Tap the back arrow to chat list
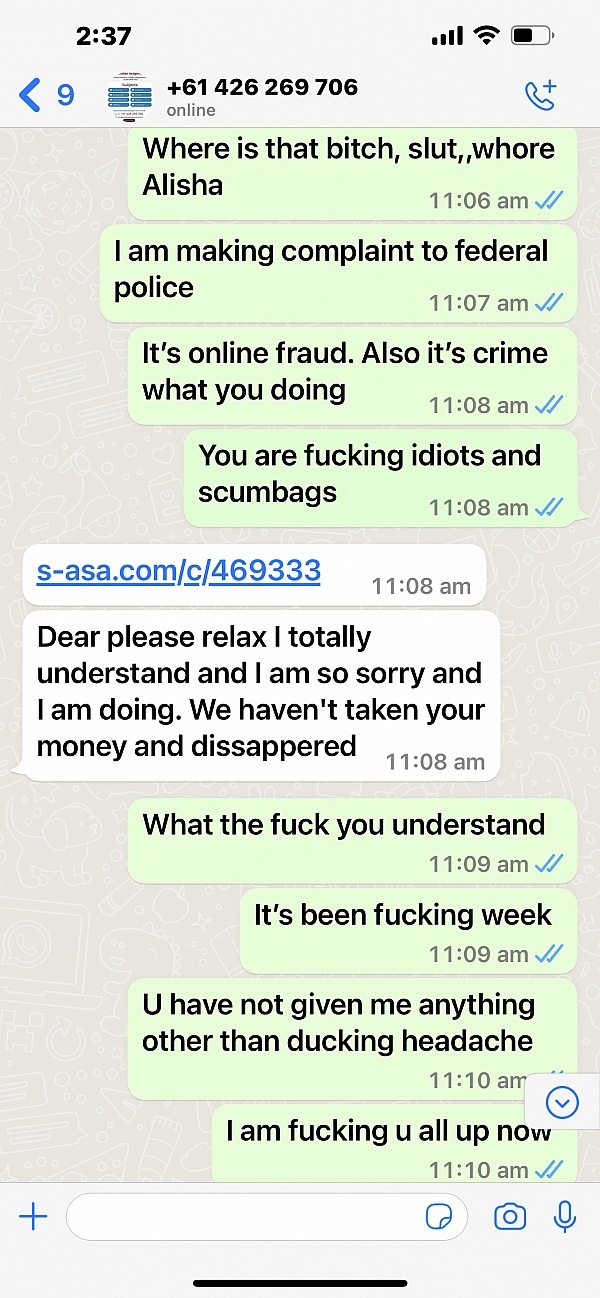The height and width of the screenshot is (1298, 600). [x=30, y=95]
